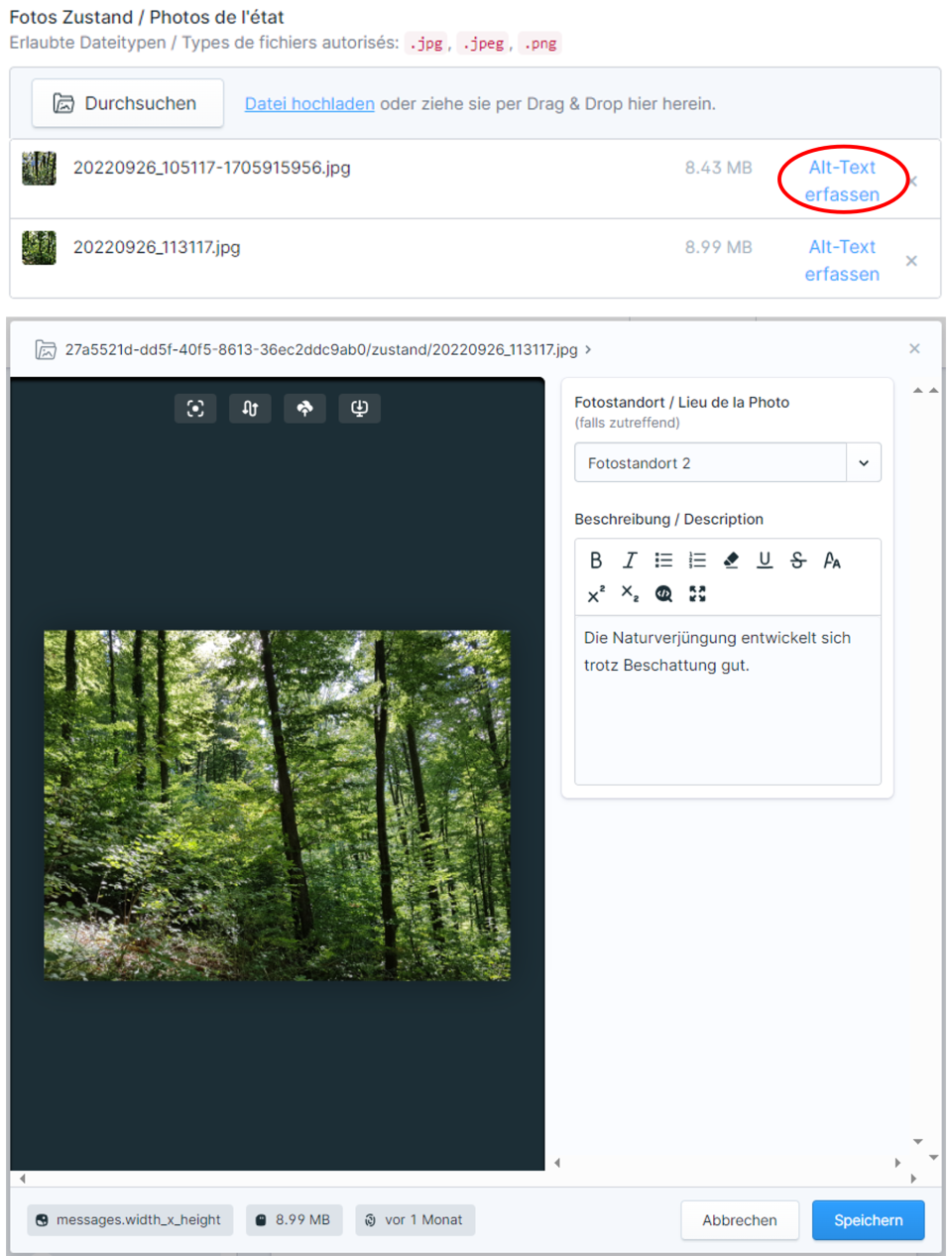Click the focal point icon above the image

click(195, 409)
